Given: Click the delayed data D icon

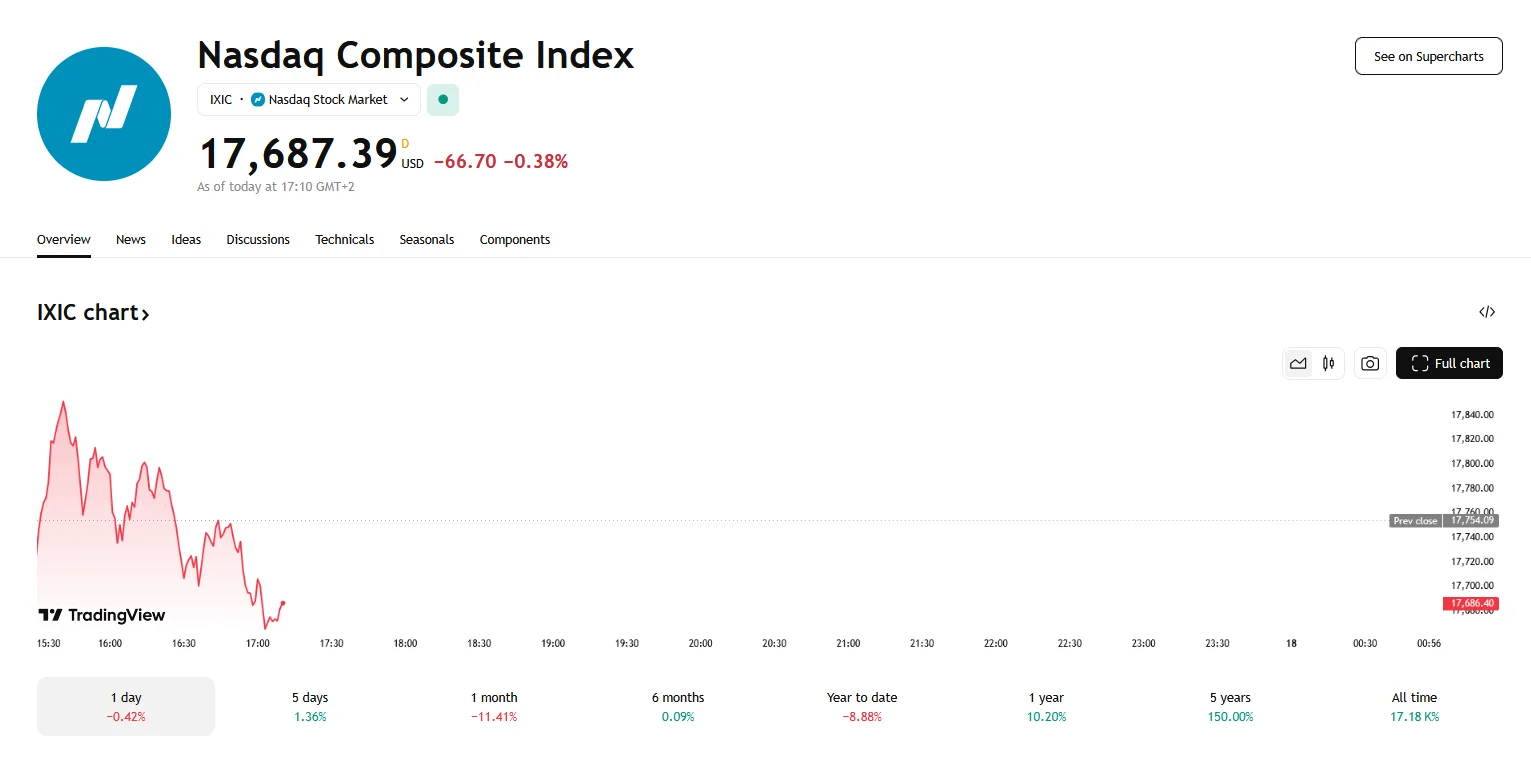Looking at the screenshot, I should 405,144.
